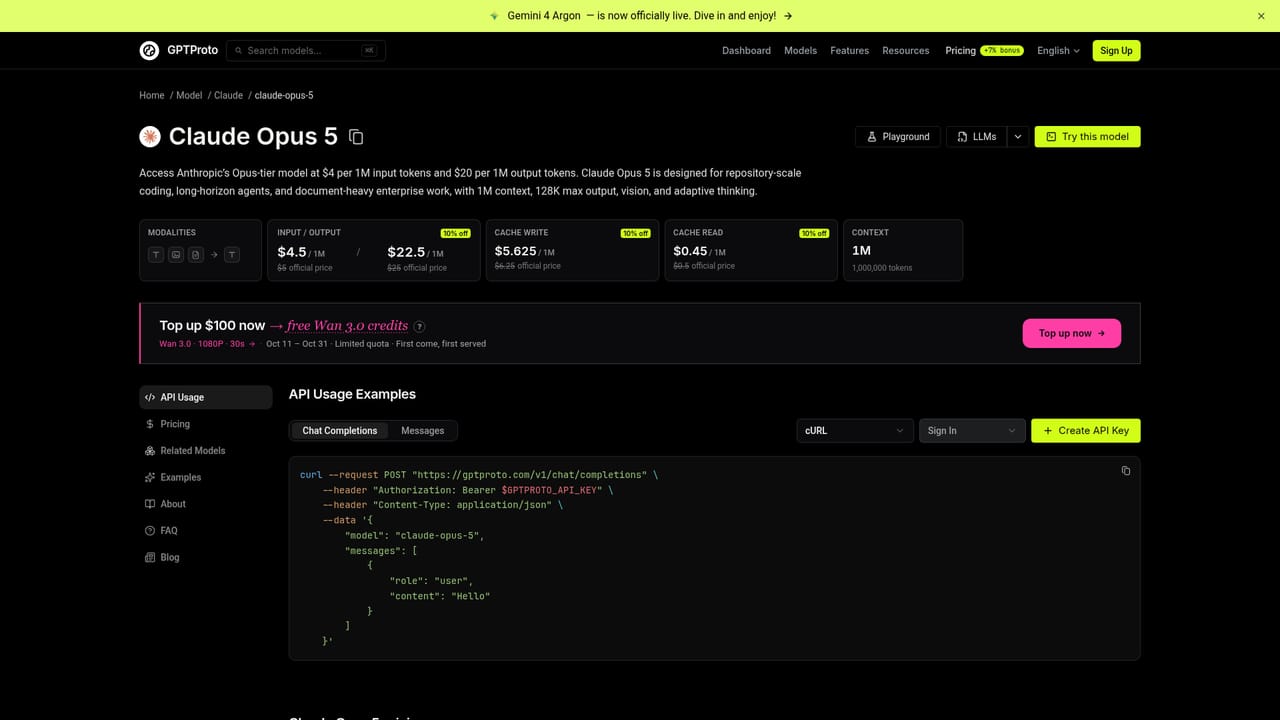Click the text output modality icon

[x=232, y=255]
